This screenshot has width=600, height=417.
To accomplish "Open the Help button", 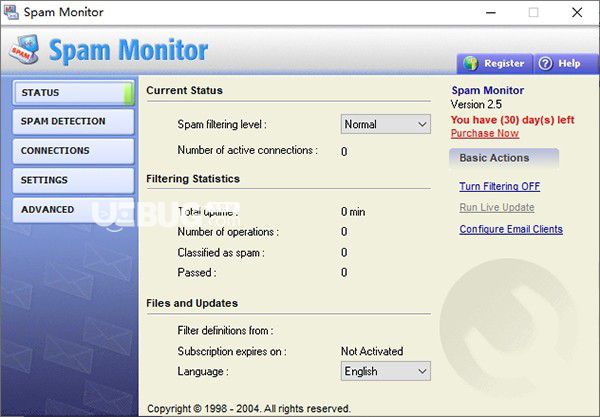I will point(566,64).
